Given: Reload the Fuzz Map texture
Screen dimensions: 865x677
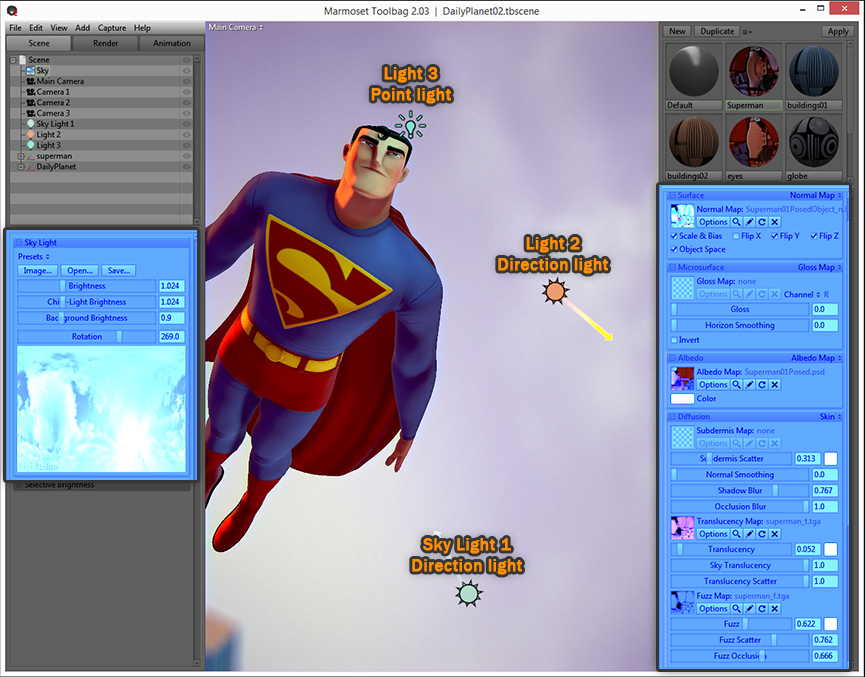Looking at the screenshot, I should [762, 609].
